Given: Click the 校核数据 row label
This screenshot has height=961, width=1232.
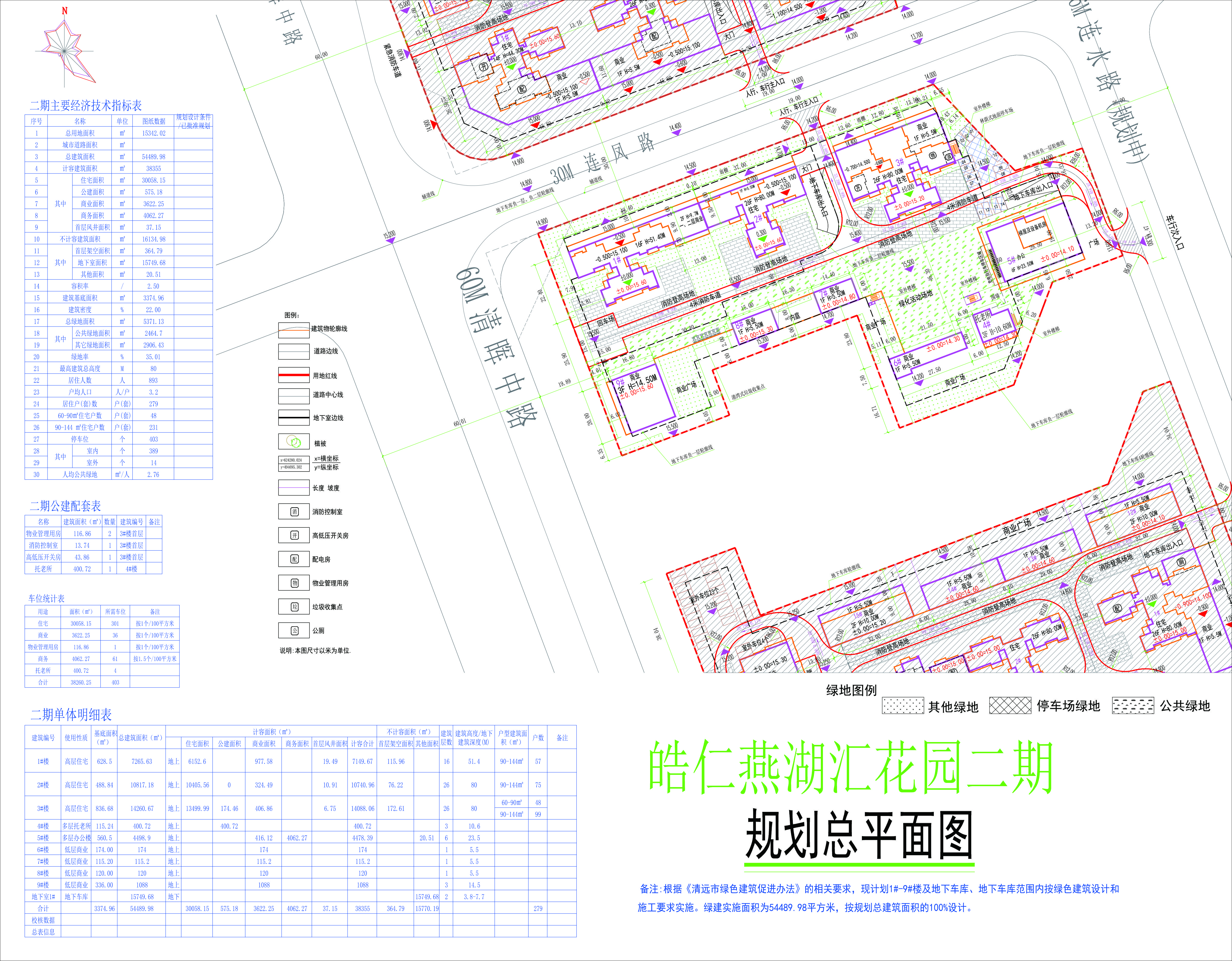Looking at the screenshot, I should [43, 920].
